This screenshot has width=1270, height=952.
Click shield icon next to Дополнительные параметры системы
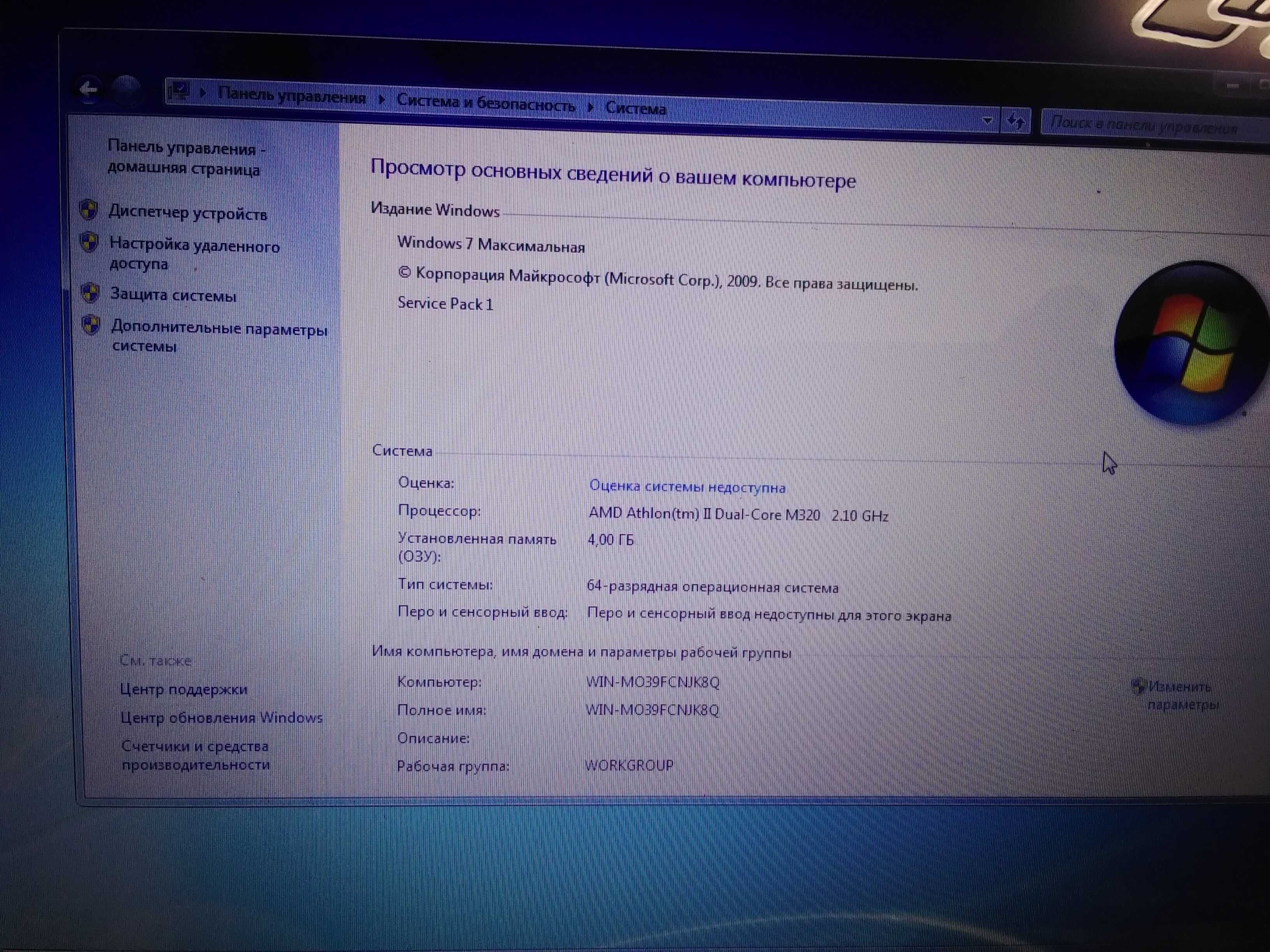pyautogui.click(x=91, y=325)
